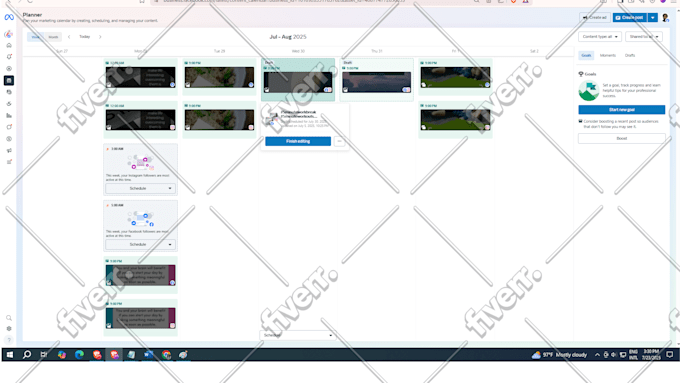Open the Windows notification center icon
The height and width of the screenshot is (383, 680).
coord(670,355)
